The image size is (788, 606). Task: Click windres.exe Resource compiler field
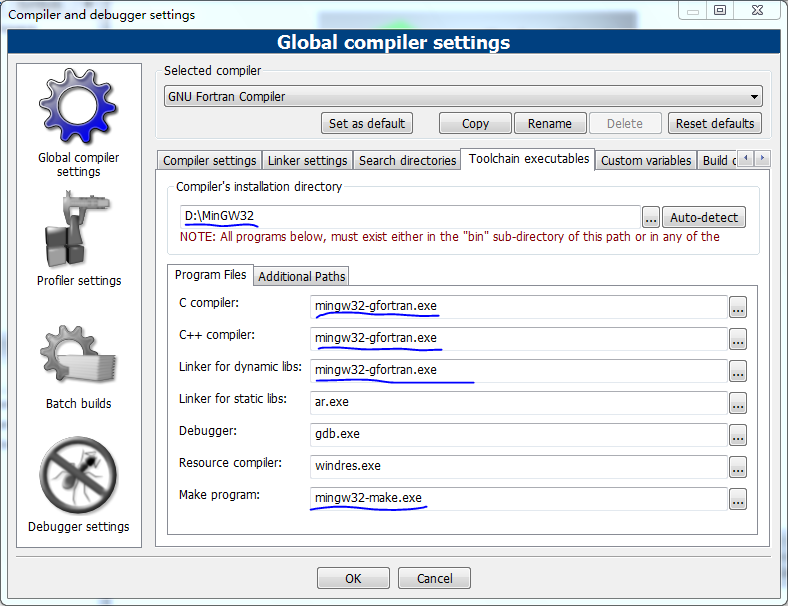(519, 467)
